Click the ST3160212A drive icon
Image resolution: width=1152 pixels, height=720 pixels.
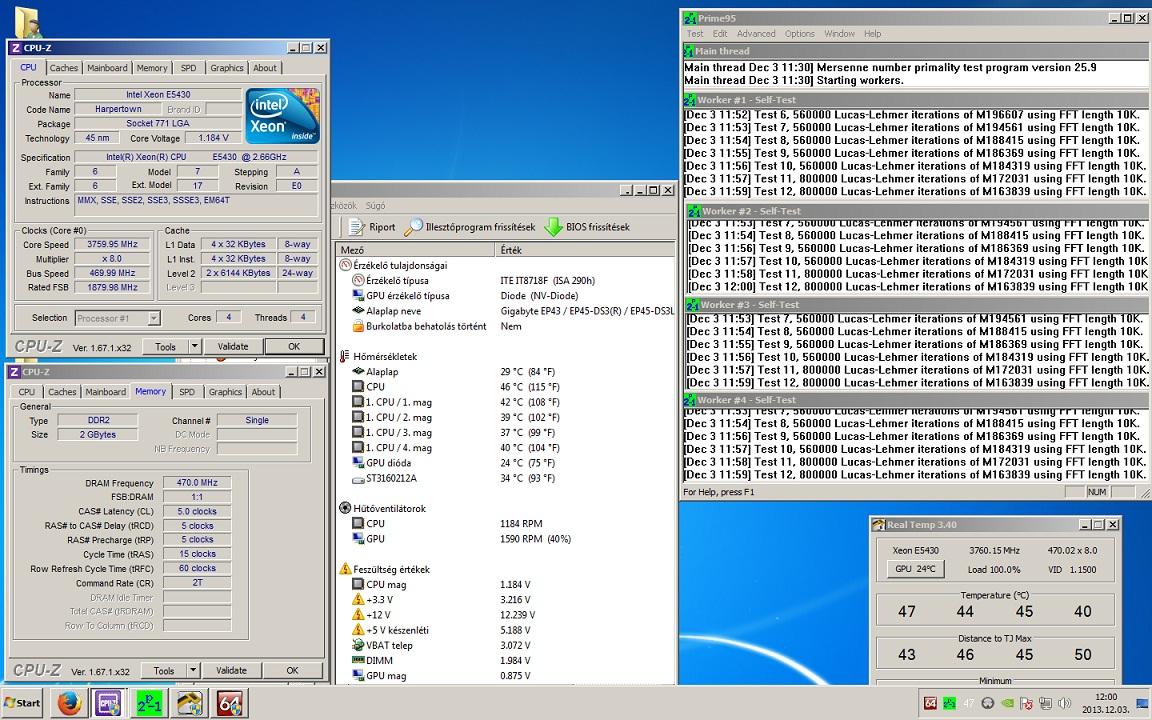click(358, 478)
